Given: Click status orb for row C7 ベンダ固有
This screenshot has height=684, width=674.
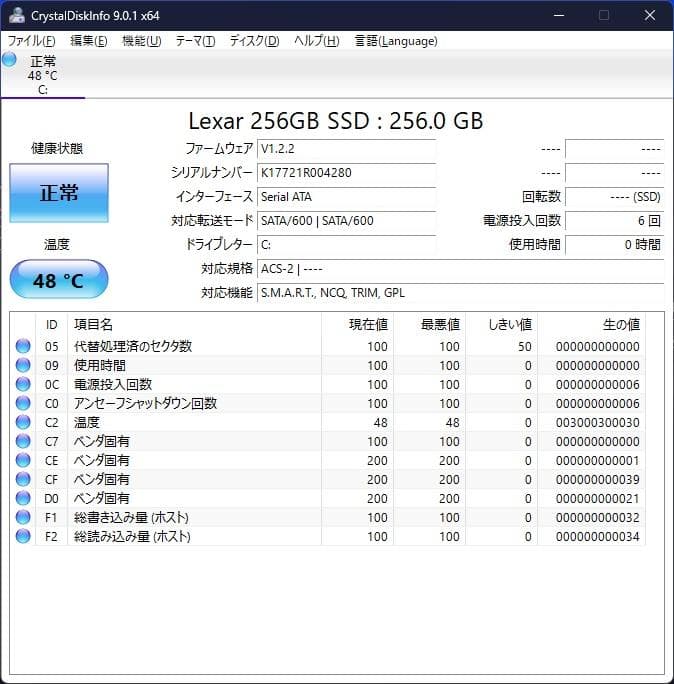Looking at the screenshot, I should click(23, 441).
